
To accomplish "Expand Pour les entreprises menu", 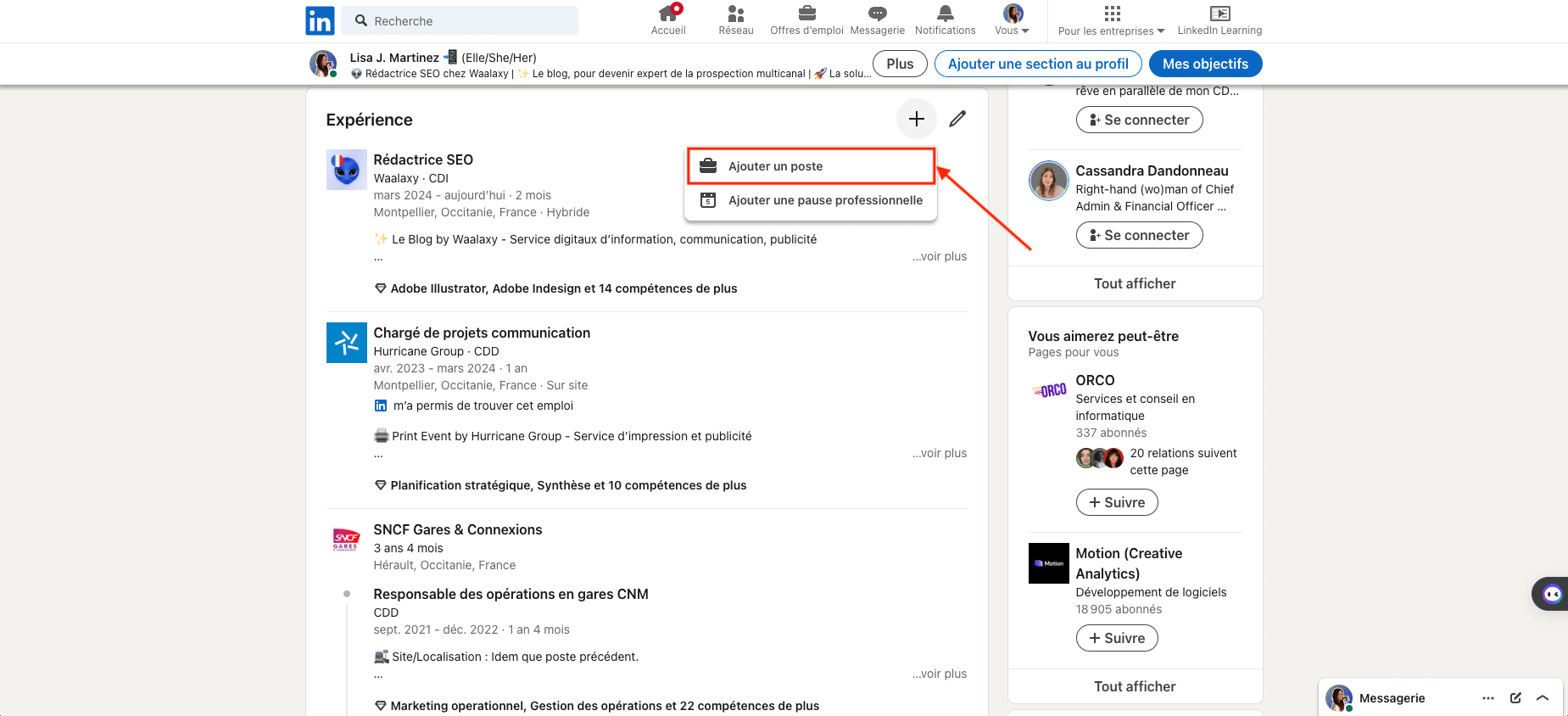I will (x=1112, y=20).
